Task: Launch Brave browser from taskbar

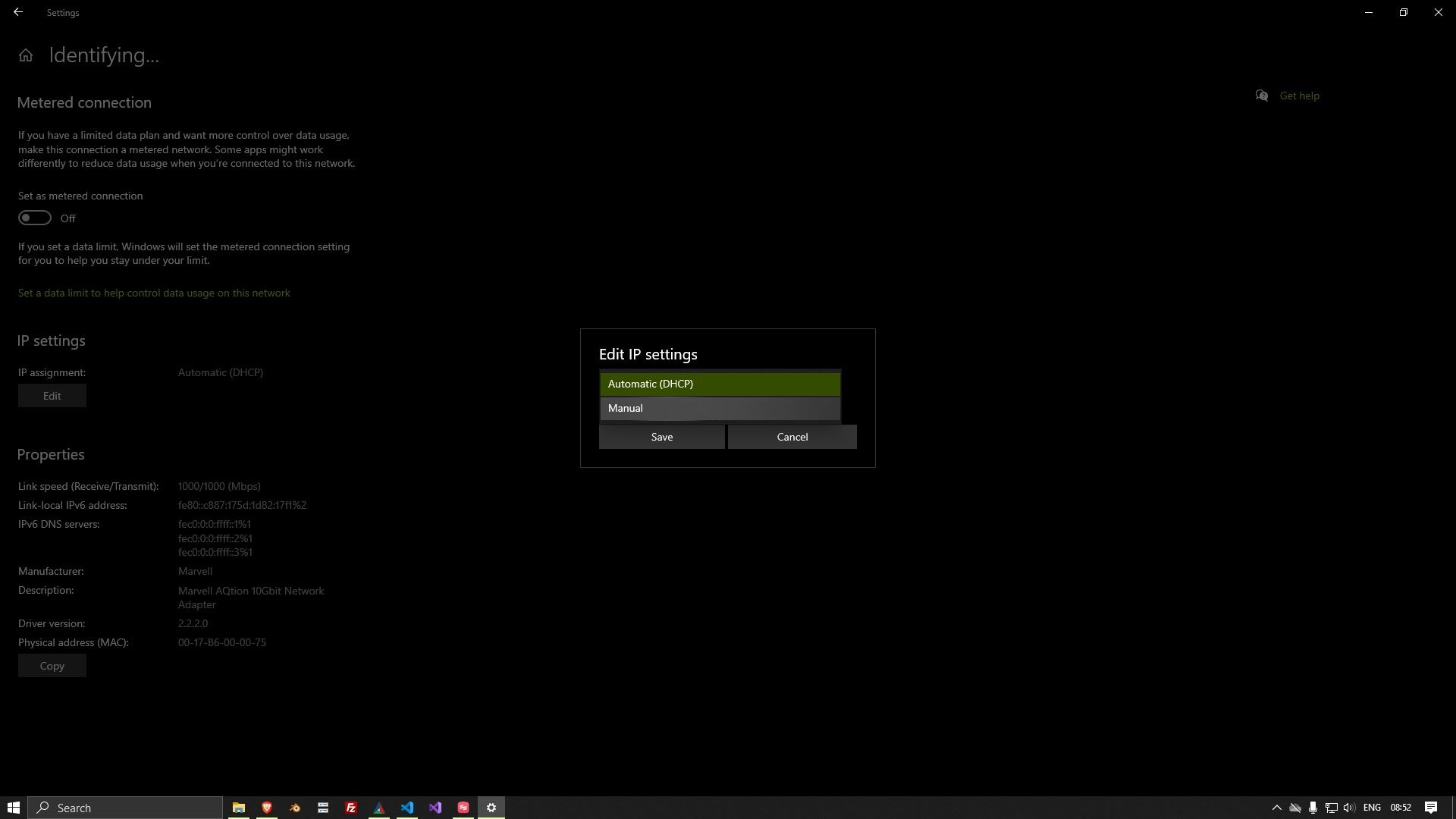Action: tap(267, 808)
